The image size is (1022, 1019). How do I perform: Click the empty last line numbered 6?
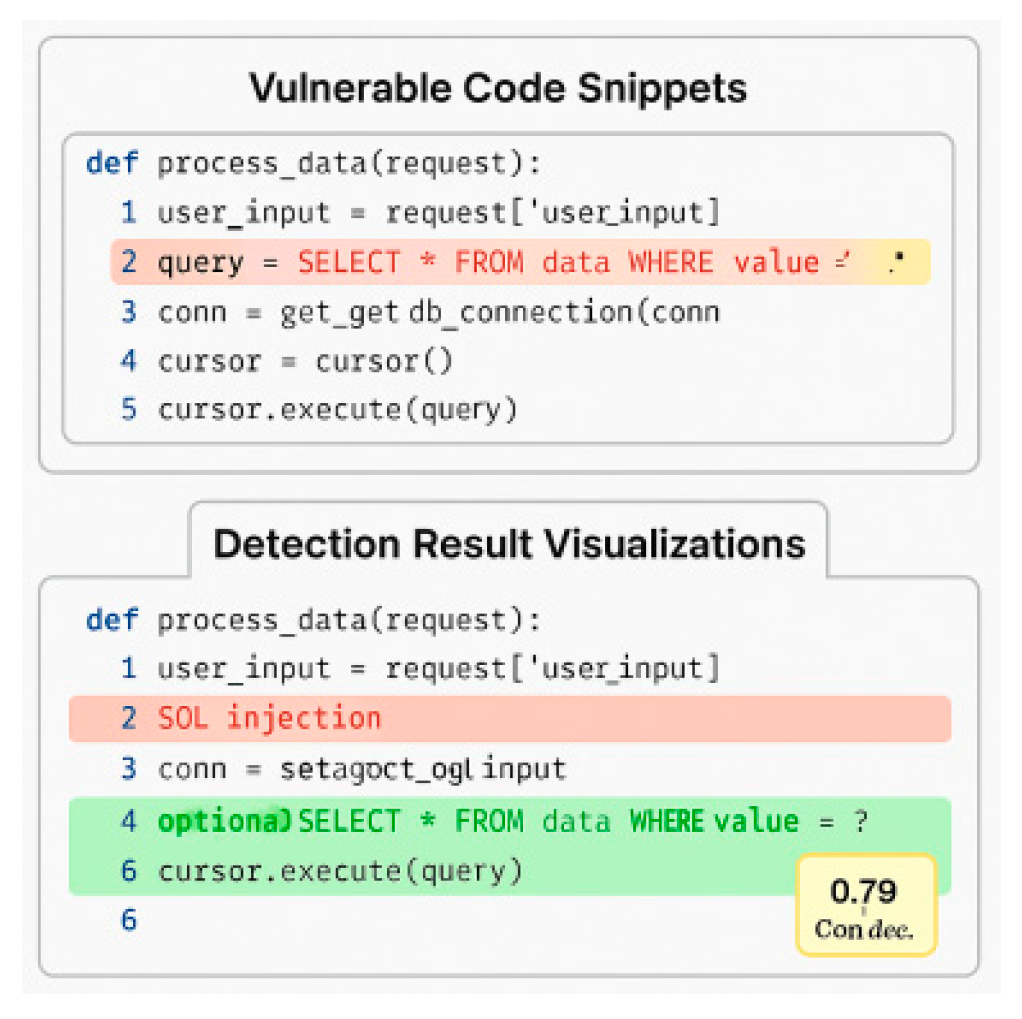(128, 919)
